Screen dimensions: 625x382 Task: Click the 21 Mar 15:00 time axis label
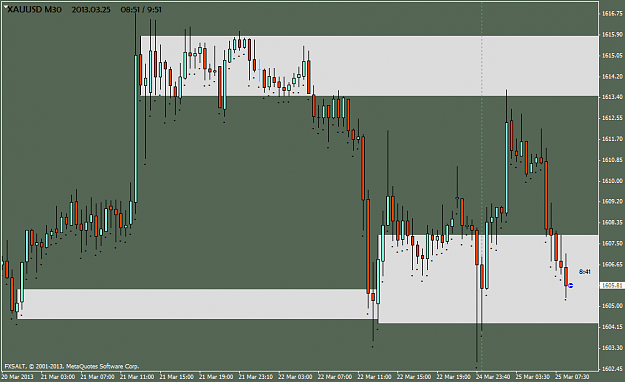click(177, 377)
